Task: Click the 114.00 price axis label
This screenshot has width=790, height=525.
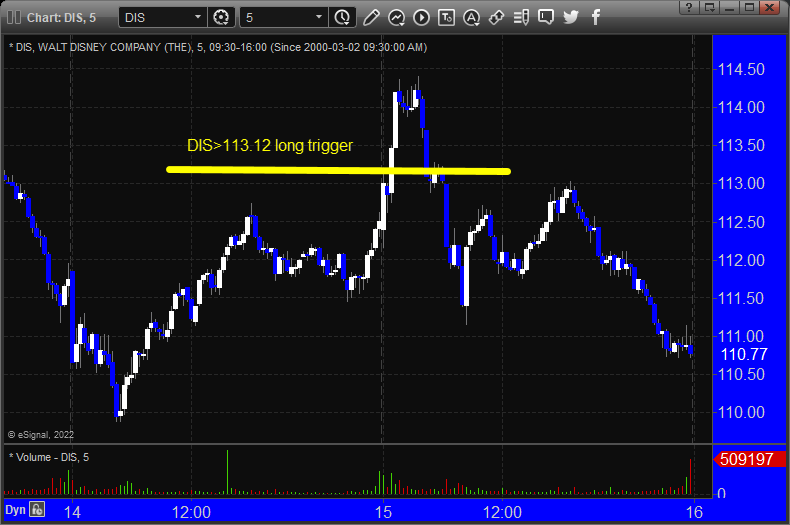Action: (741, 107)
